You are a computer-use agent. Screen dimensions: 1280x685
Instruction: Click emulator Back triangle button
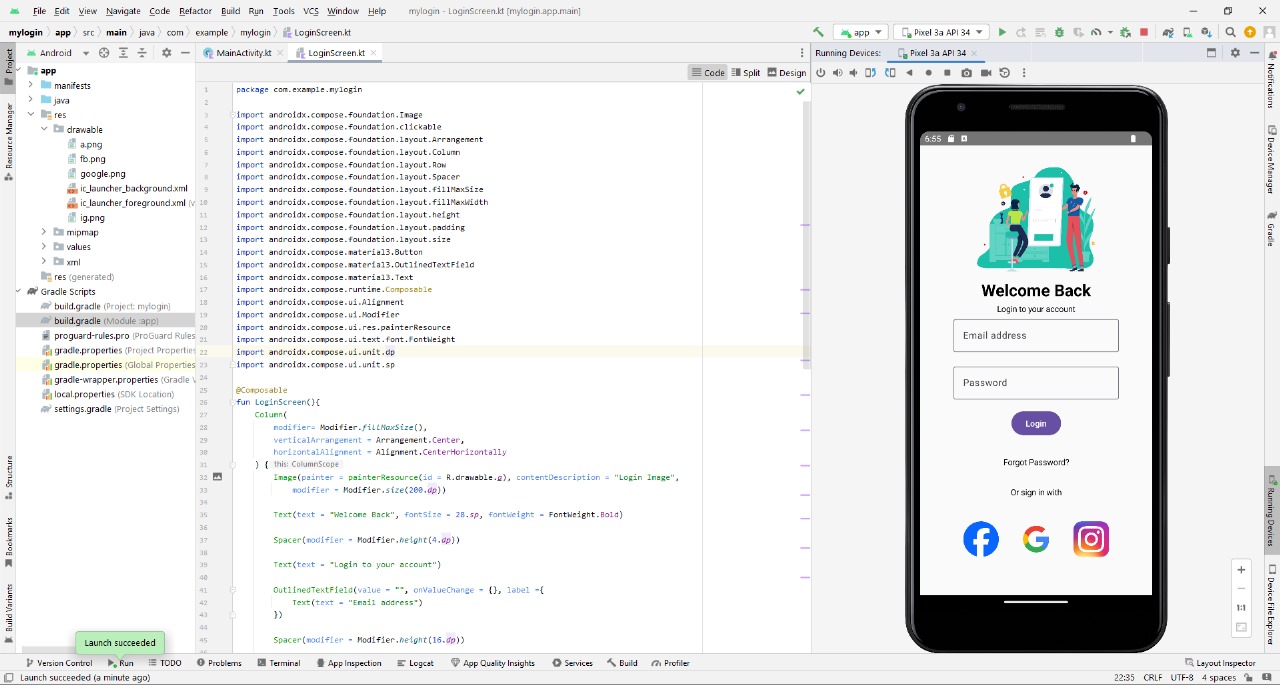pos(909,72)
